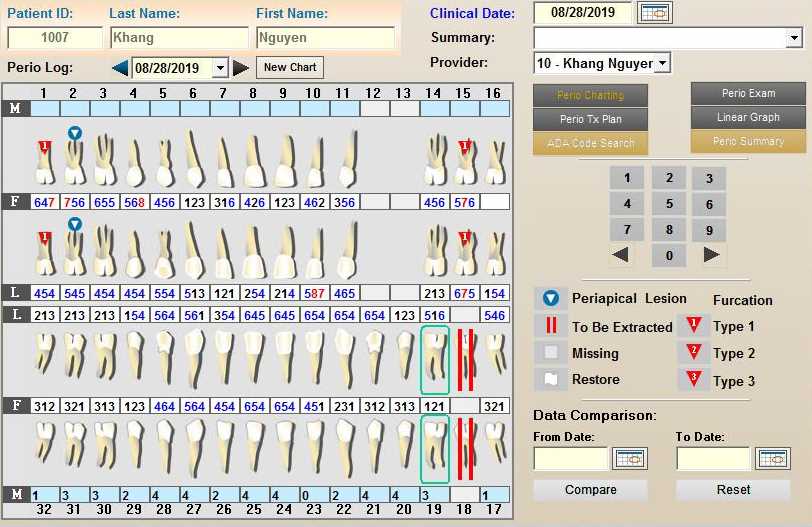Select upper lingual probing cell 587
This screenshot has height=527, width=812.
[314, 294]
